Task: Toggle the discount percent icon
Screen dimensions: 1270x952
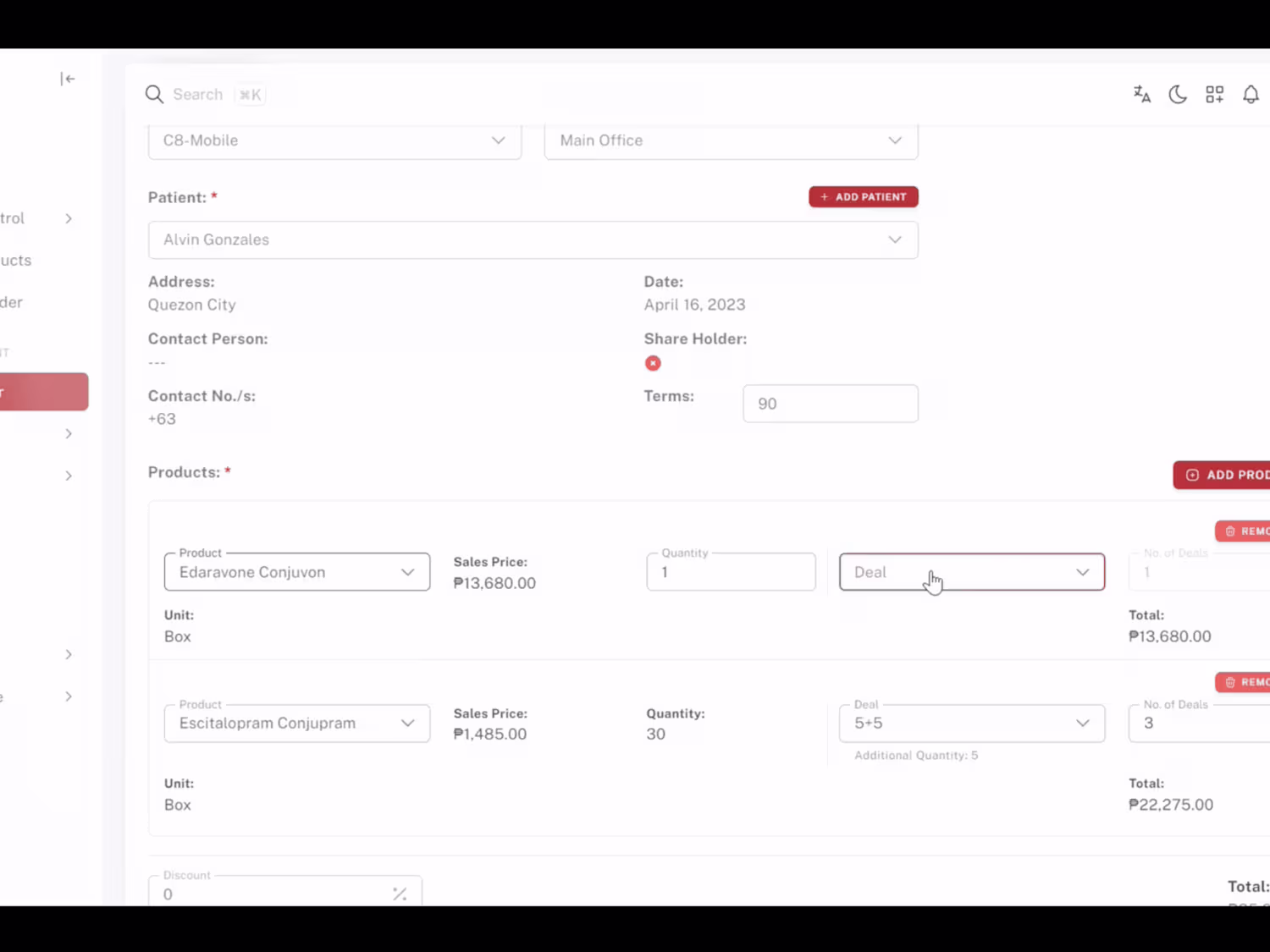Action: (400, 894)
